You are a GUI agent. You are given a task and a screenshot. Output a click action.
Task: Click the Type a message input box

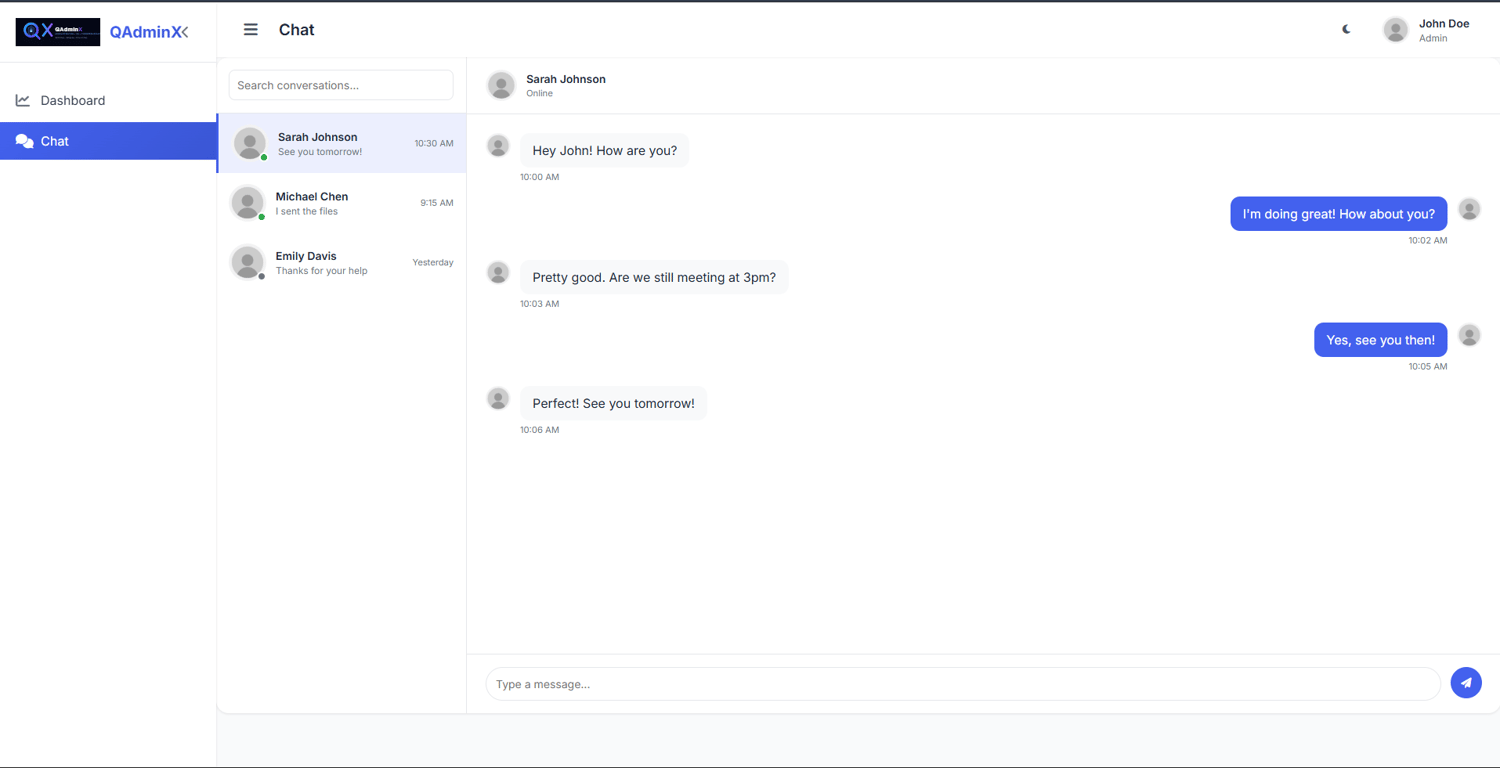coord(963,684)
